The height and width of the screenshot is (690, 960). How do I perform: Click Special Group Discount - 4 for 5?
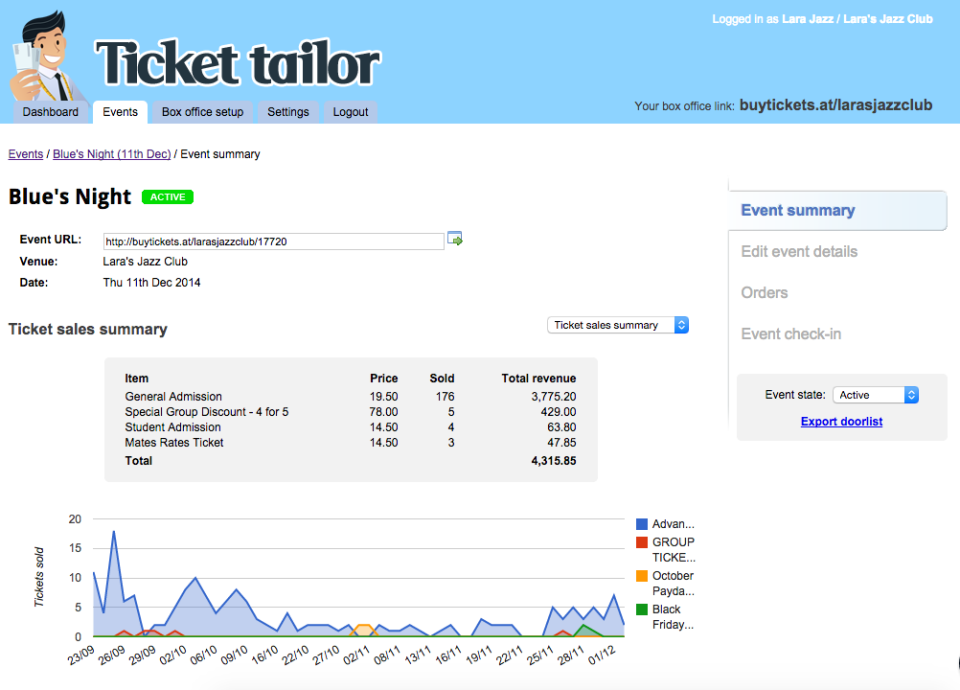click(x=206, y=412)
